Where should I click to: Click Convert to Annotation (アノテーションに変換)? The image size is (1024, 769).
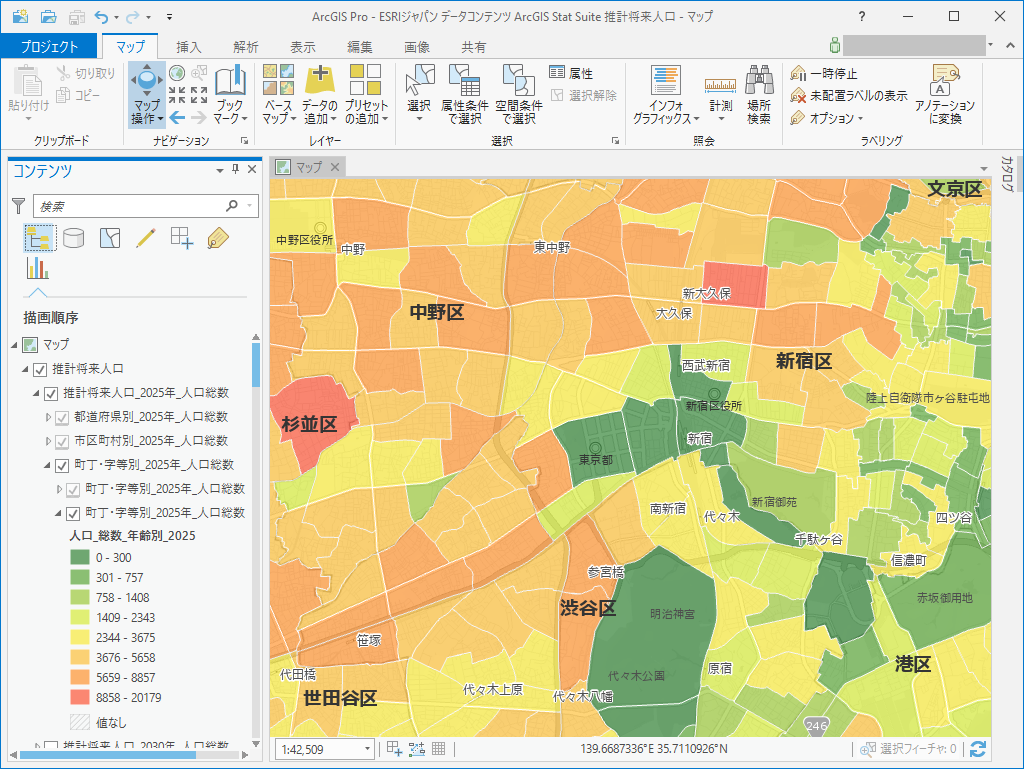click(x=944, y=94)
